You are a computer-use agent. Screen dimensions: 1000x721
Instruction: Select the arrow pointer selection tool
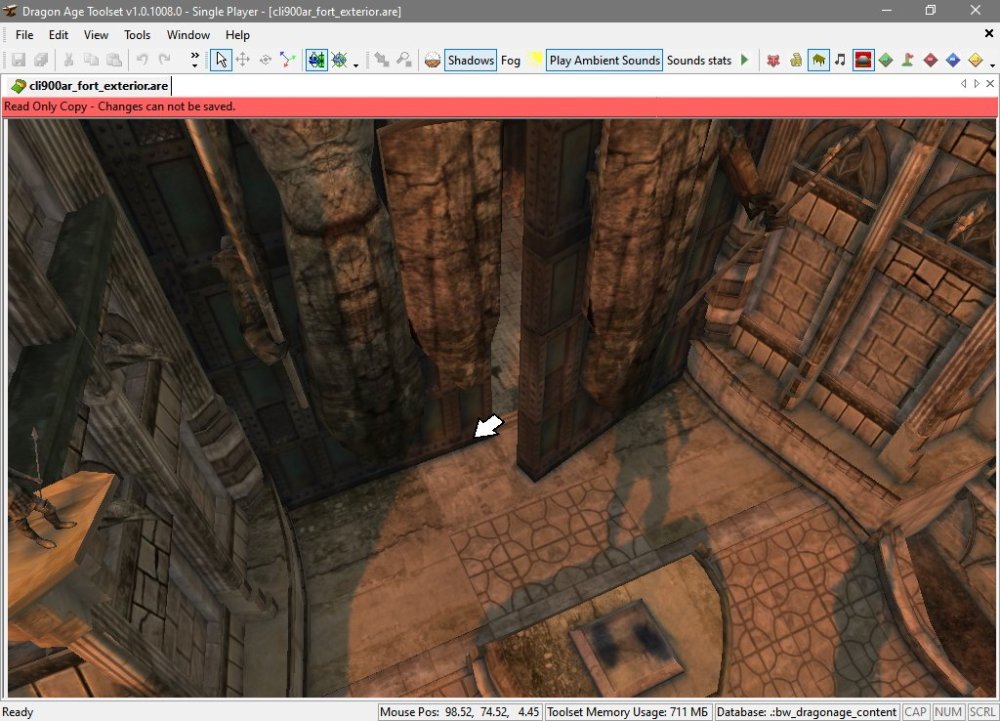[220, 60]
